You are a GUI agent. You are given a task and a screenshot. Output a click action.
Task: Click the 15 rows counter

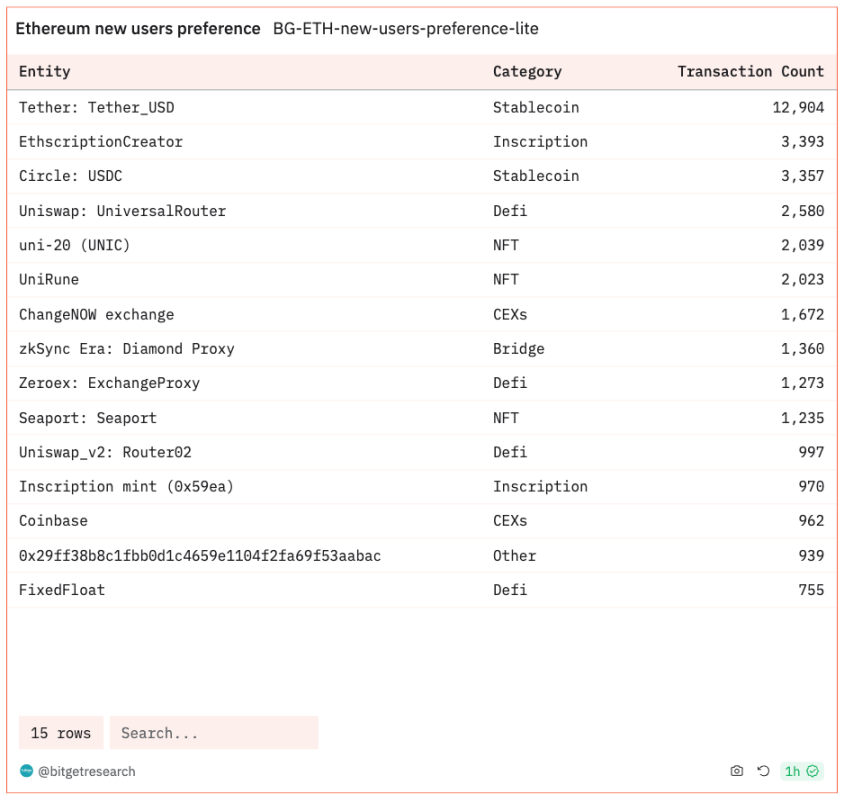pos(60,733)
